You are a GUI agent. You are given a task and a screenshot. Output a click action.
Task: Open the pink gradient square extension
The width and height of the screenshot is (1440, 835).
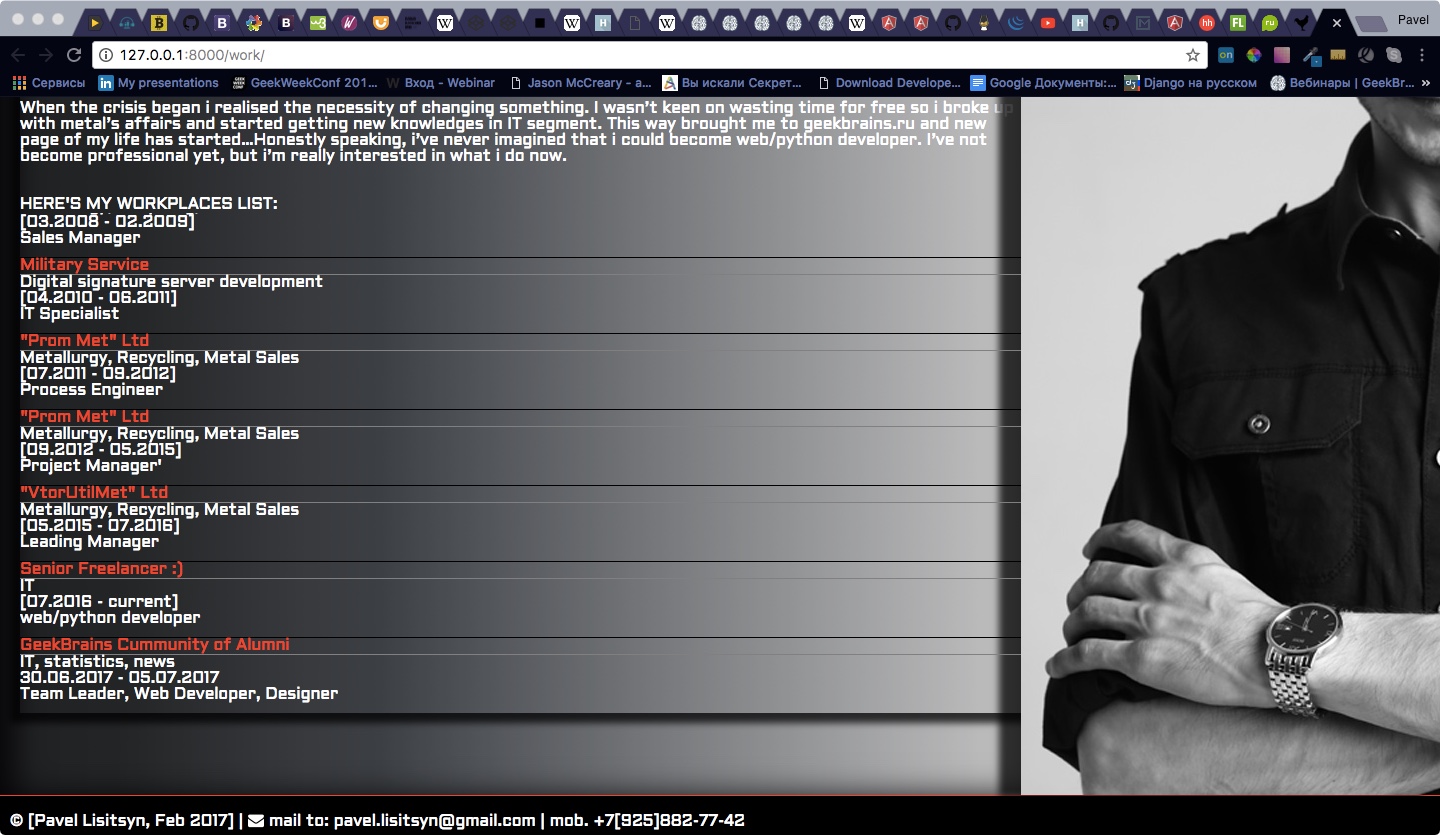click(1281, 55)
